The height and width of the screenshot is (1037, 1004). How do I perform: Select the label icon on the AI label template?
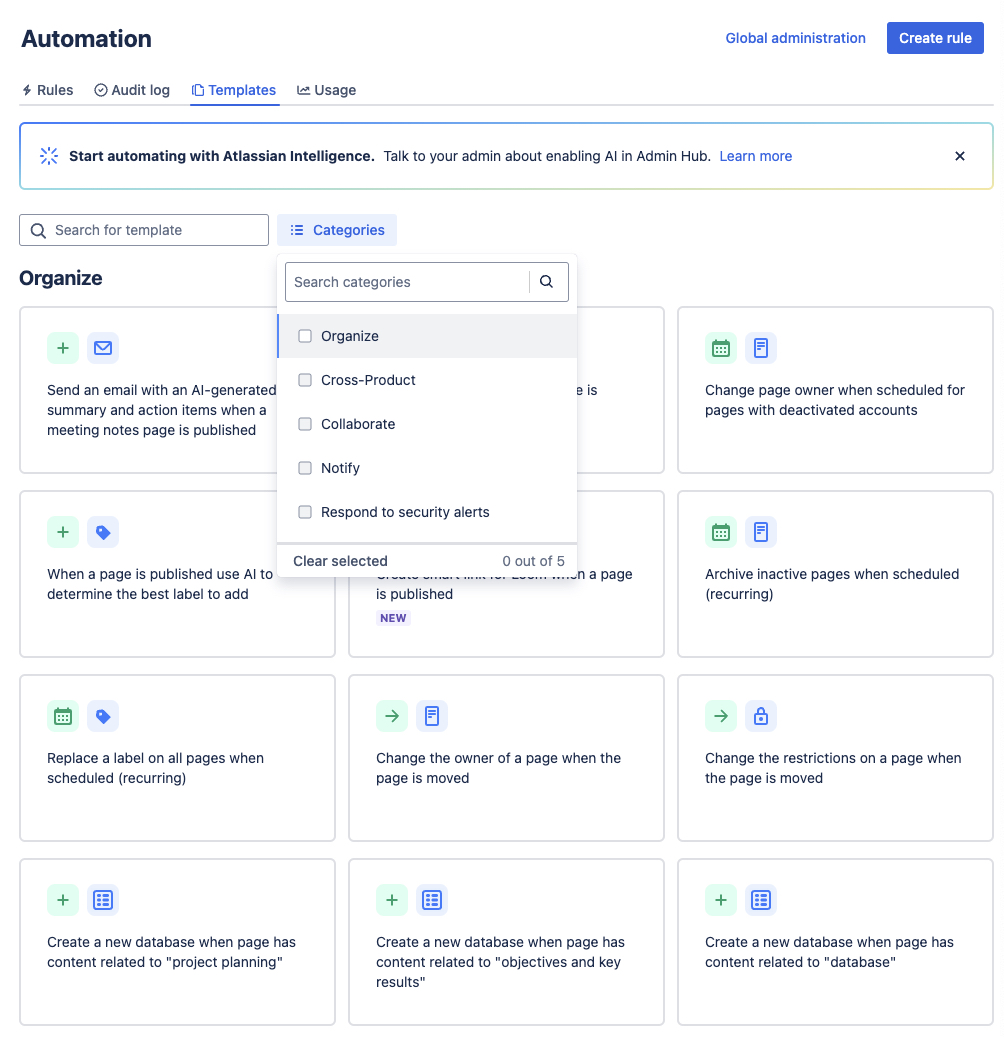tap(103, 531)
